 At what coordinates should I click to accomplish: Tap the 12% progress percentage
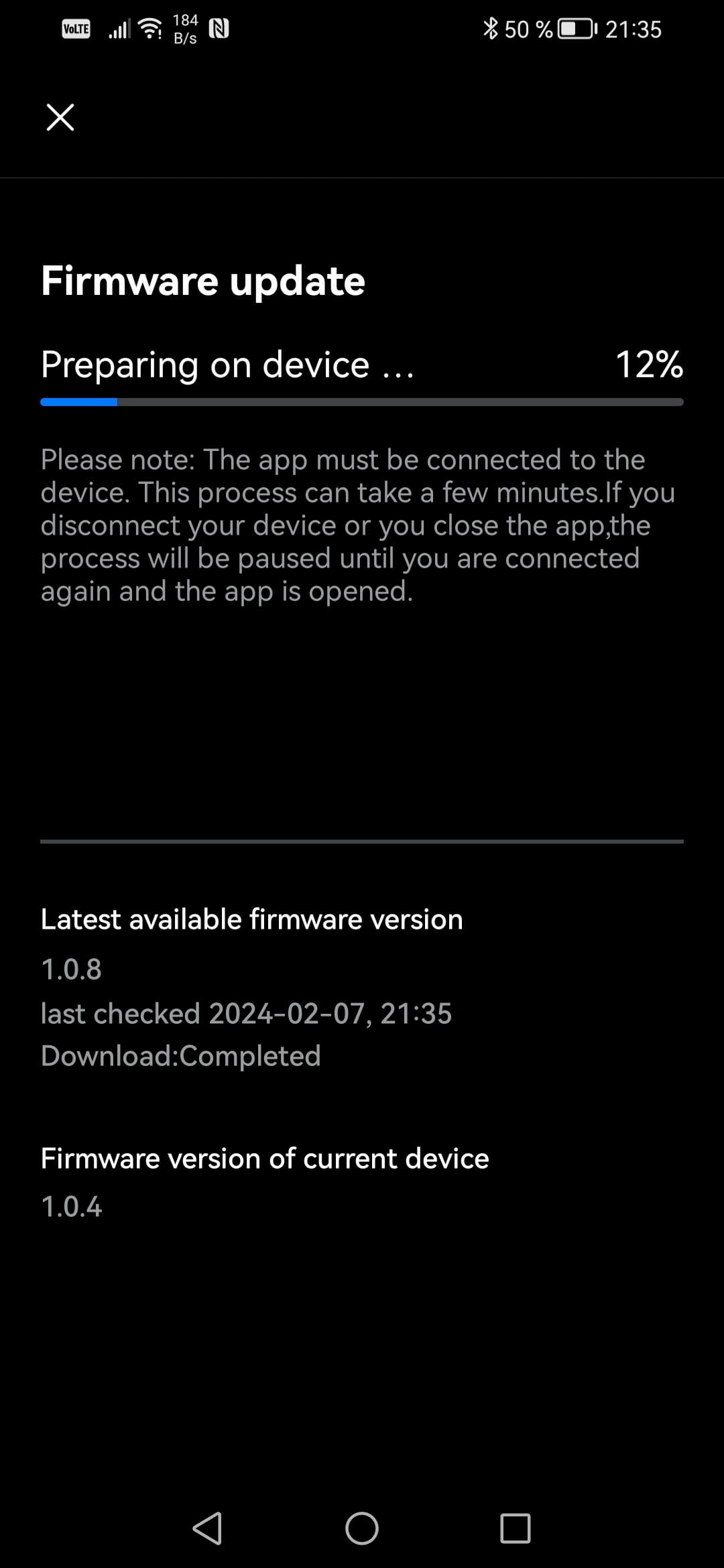649,365
